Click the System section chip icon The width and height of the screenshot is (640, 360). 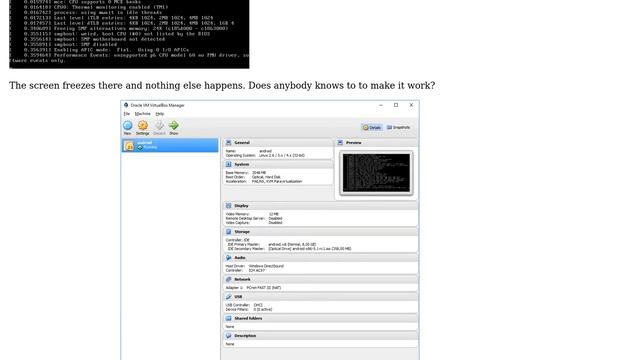[229, 164]
